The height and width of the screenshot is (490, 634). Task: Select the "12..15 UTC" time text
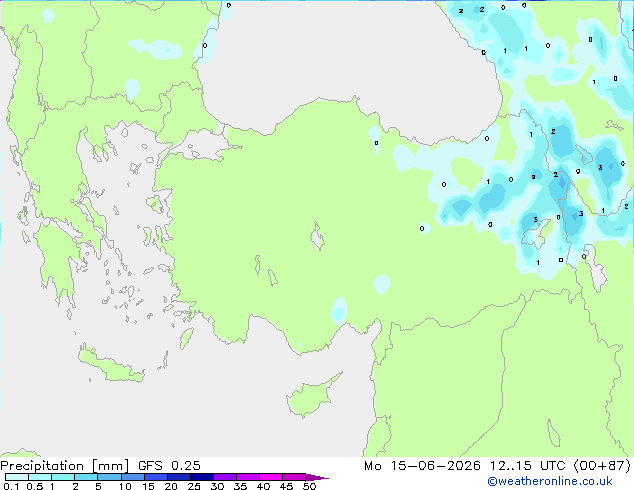click(527, 466)
